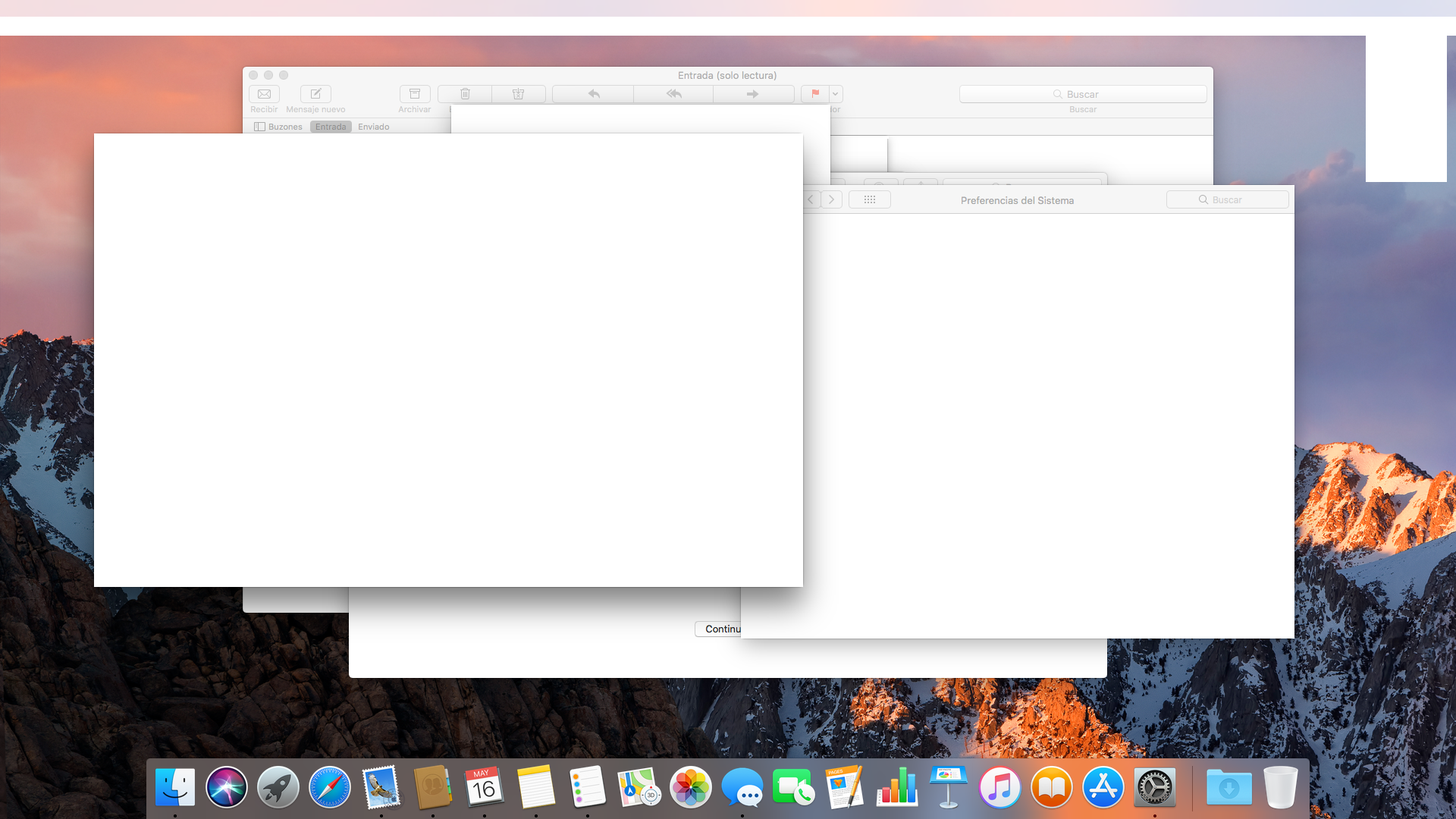
Task: Click the trash delete icon in Mail
Action: click(465, 94)
